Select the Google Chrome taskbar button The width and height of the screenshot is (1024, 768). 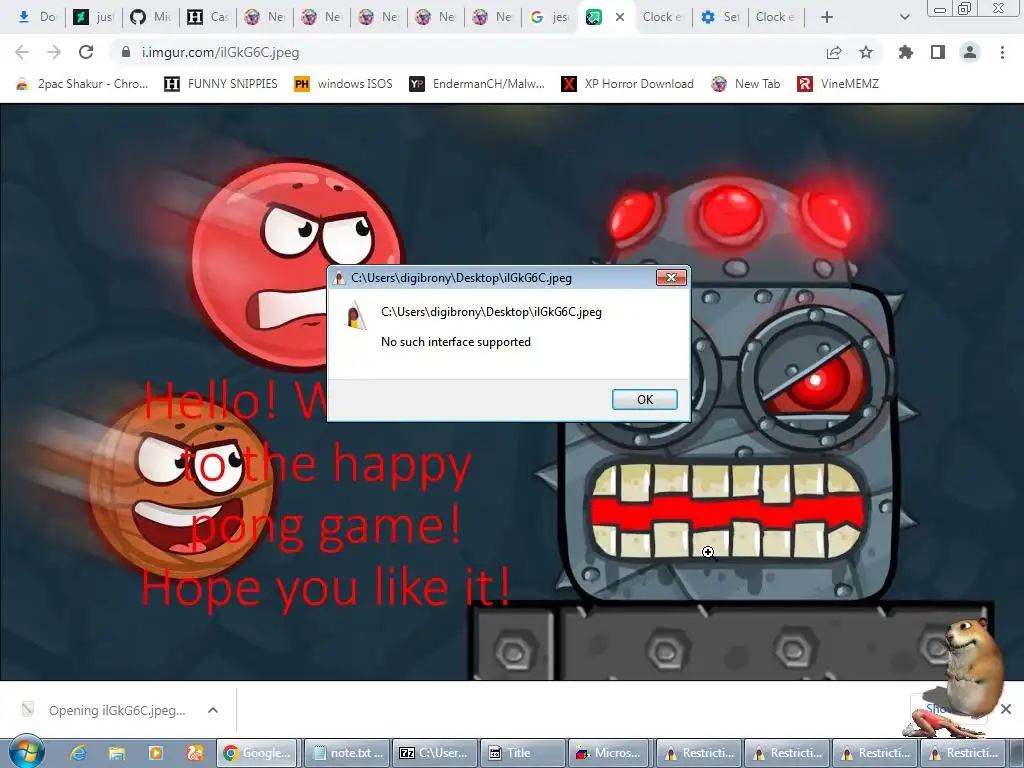coord(257,753)
